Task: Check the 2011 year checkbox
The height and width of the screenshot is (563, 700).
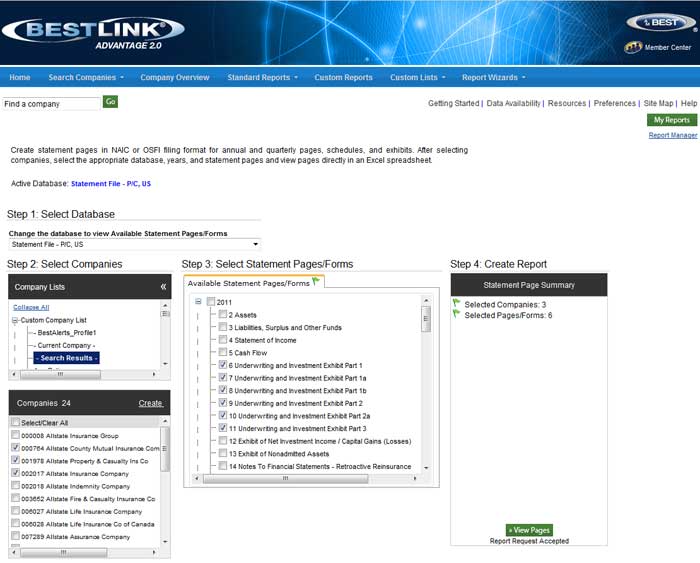Action: [x=211, y=302]
